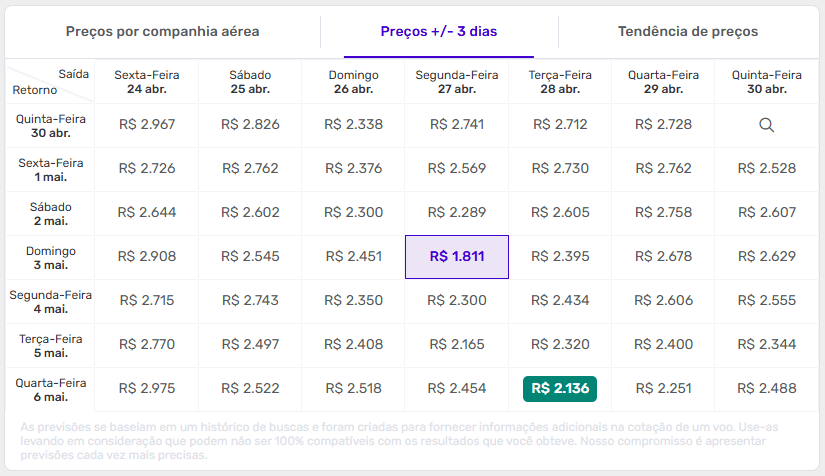Select the highlighted R$ 1.811 price cell

pos(457,257)
